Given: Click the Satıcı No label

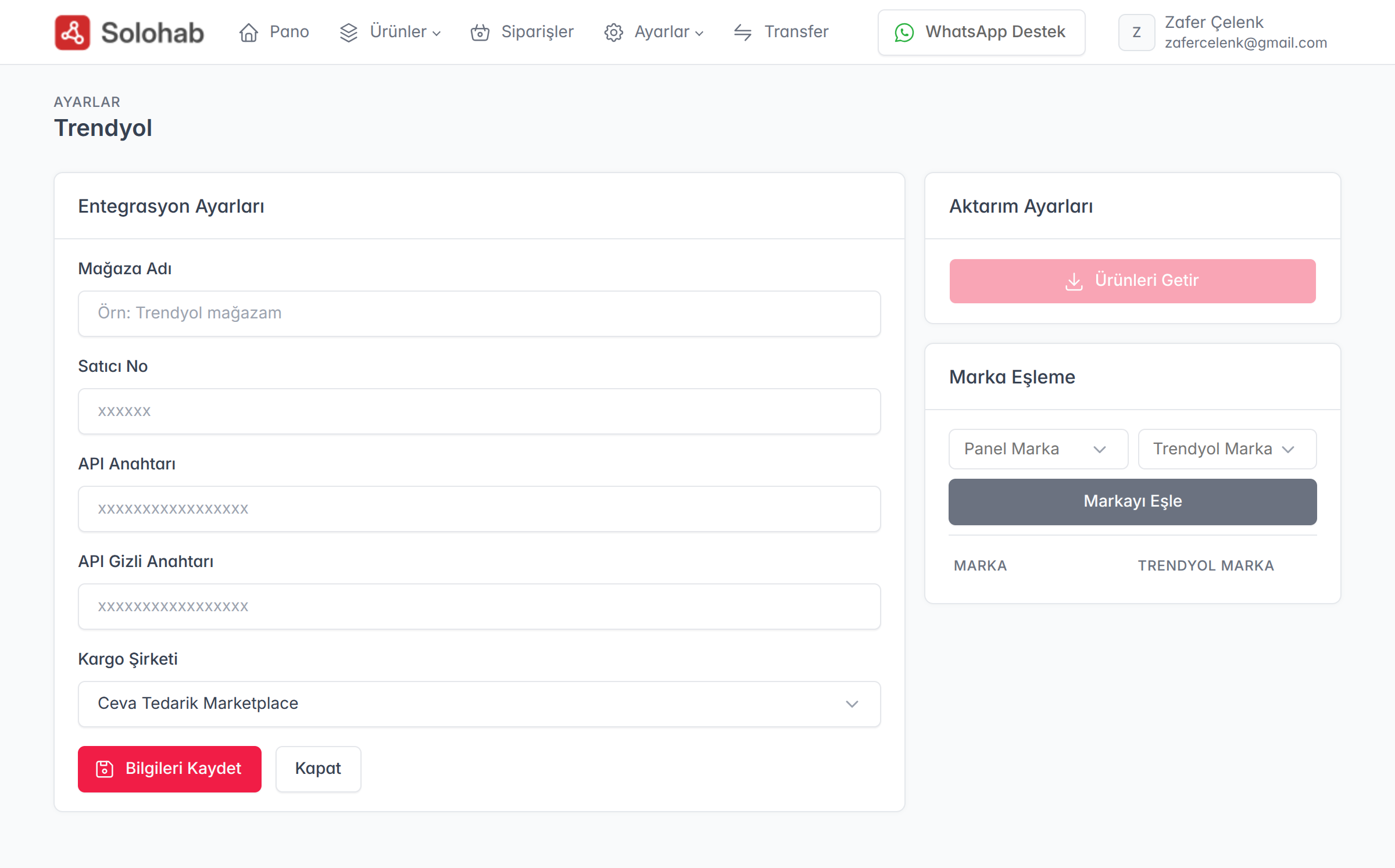Looking at the screenshot, I should (113, 366).
